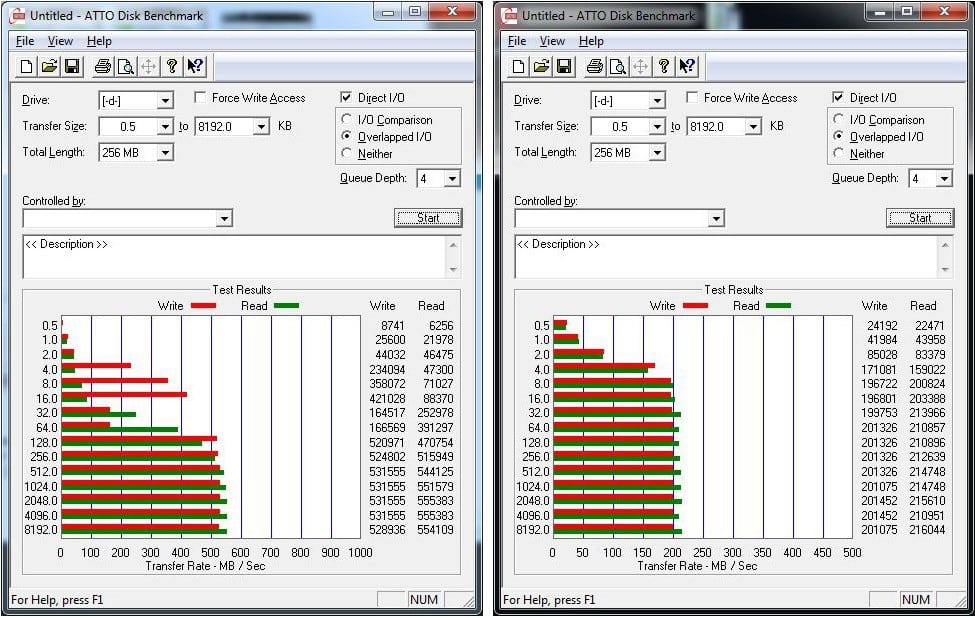Open the Drive dropdown in left window

[165, 100]
